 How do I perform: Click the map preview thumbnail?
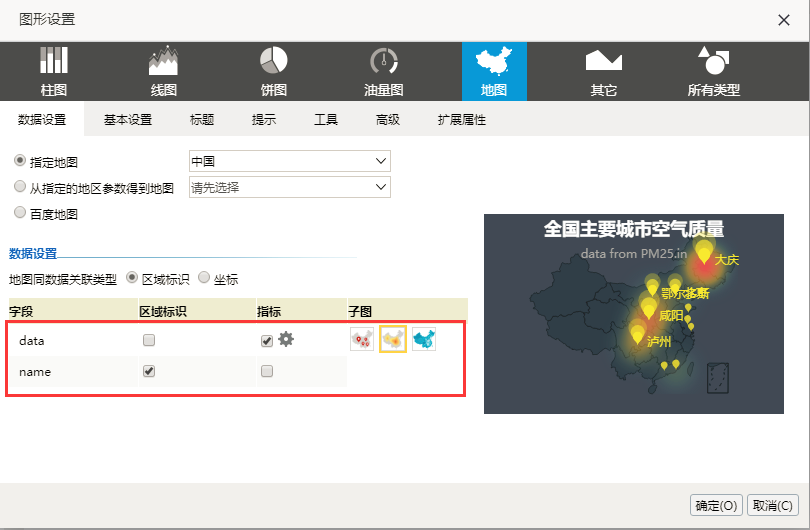tap(634, 314)
